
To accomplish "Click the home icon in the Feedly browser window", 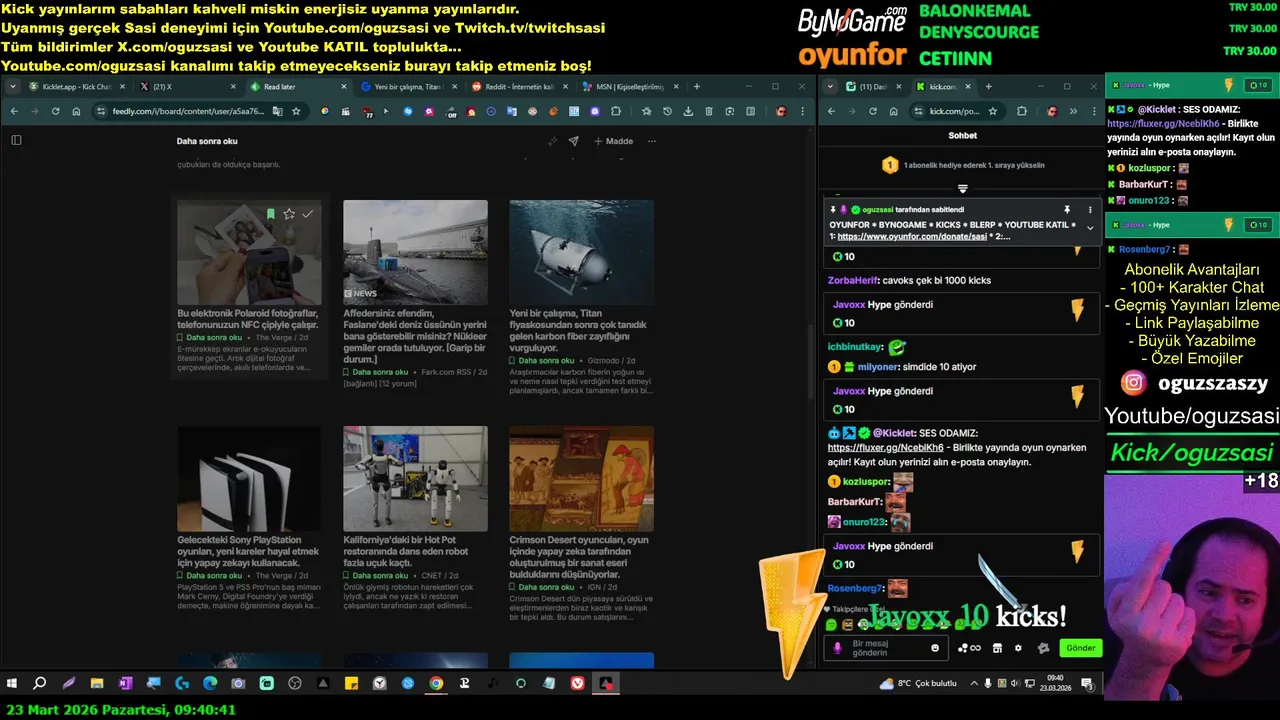I will 76,111.
